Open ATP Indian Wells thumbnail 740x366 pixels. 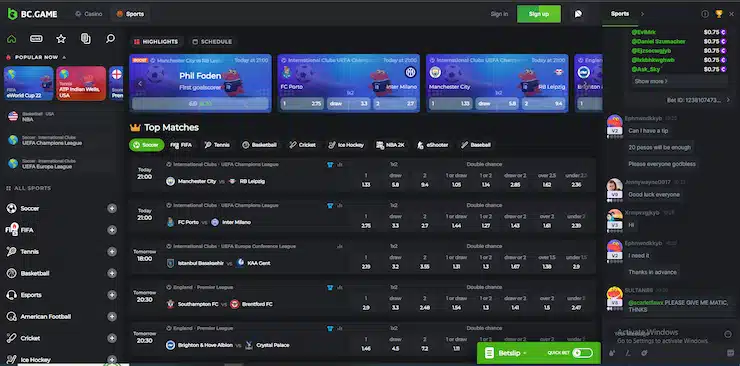(81, 83)
